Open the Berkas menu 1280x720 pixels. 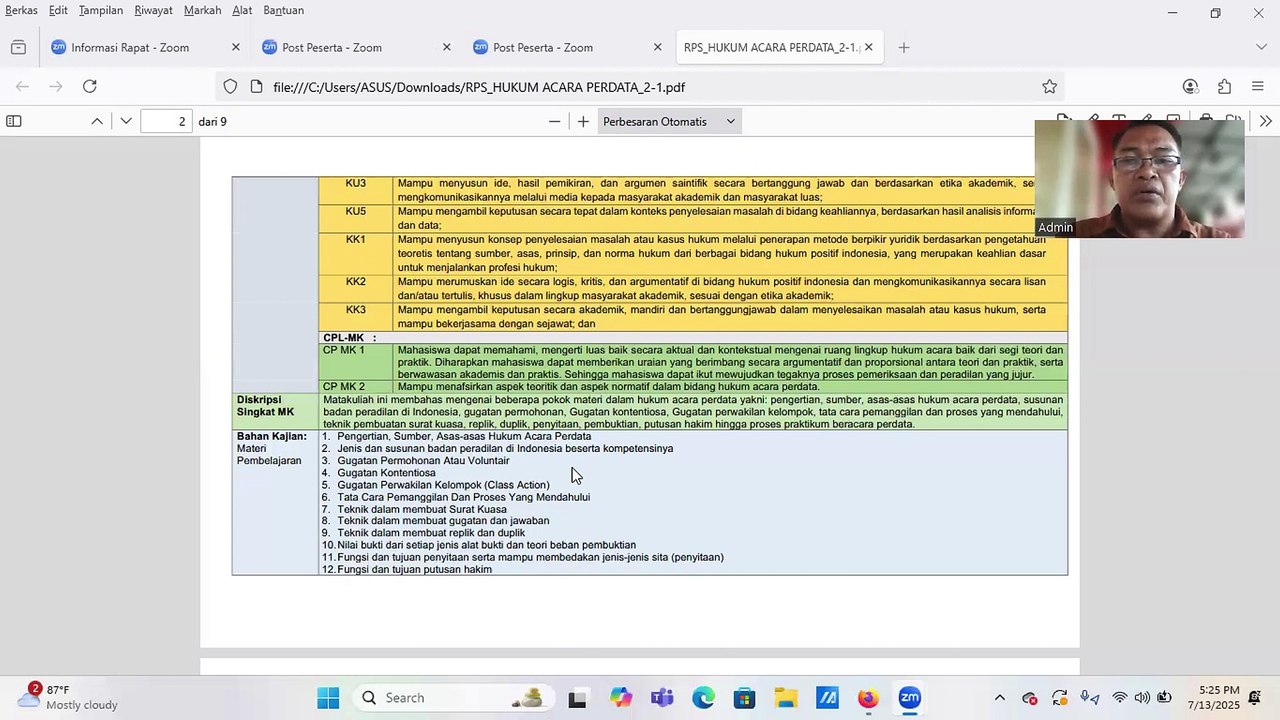pos(21,10)
